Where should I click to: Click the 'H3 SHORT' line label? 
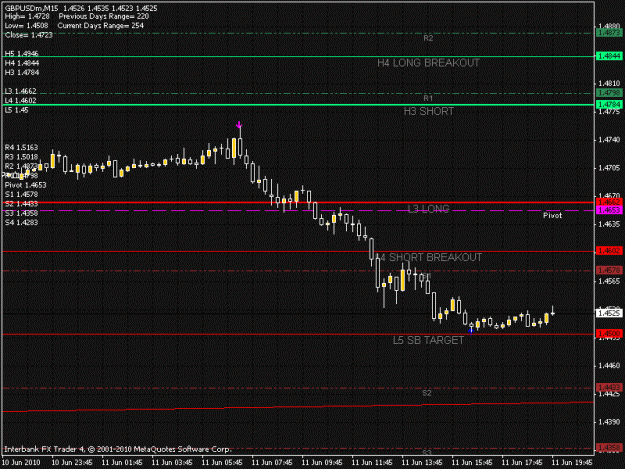coord(428,112)
